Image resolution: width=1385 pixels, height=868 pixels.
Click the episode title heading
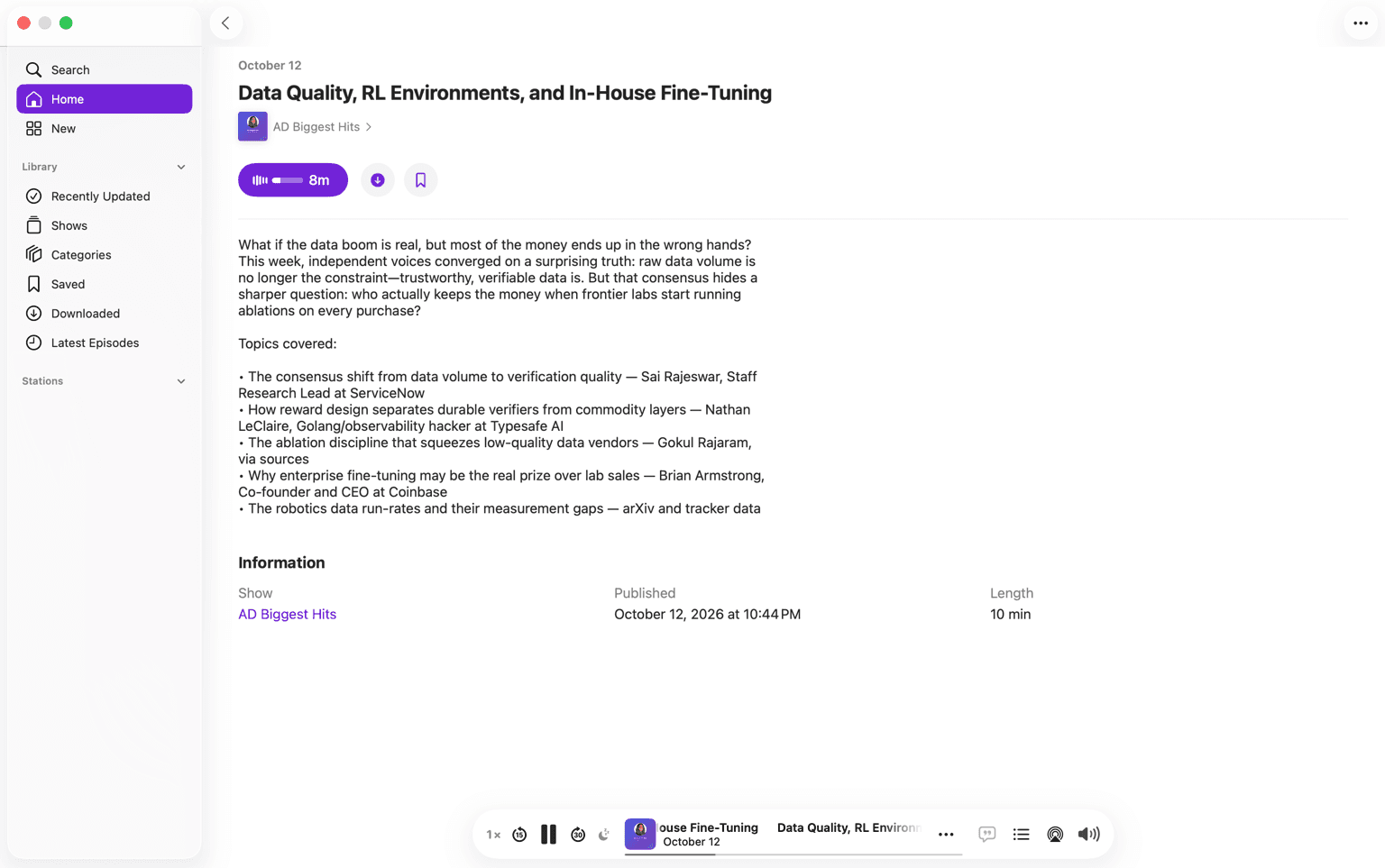pyautogui.click(x=505, y=93)
